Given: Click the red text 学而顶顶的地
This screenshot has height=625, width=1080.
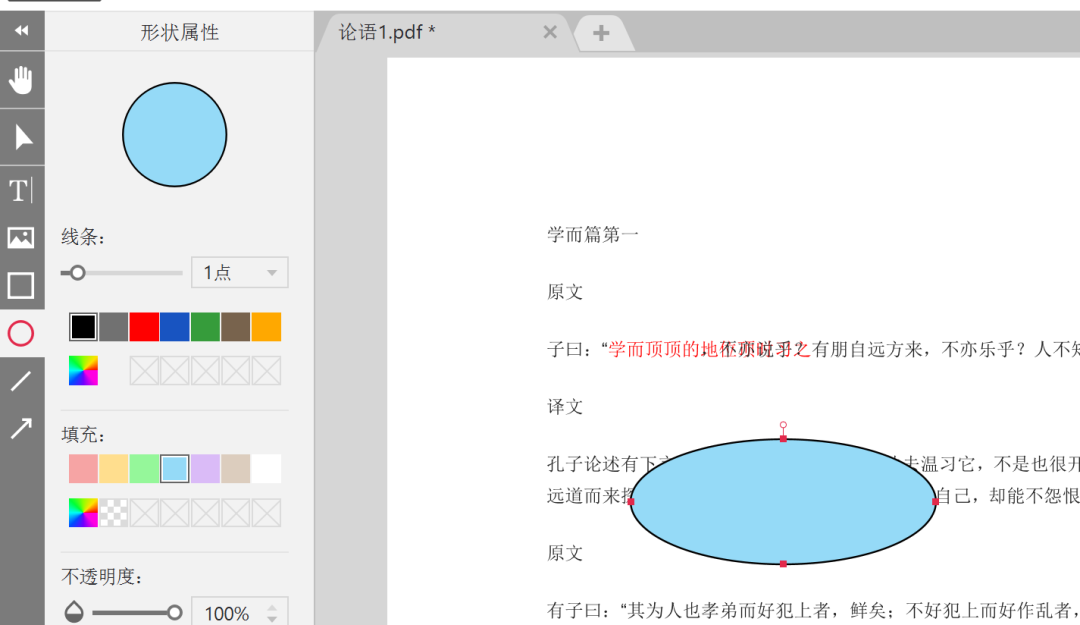Looking at the screenshot, I should pyautogui.click(x=663, y=349).
